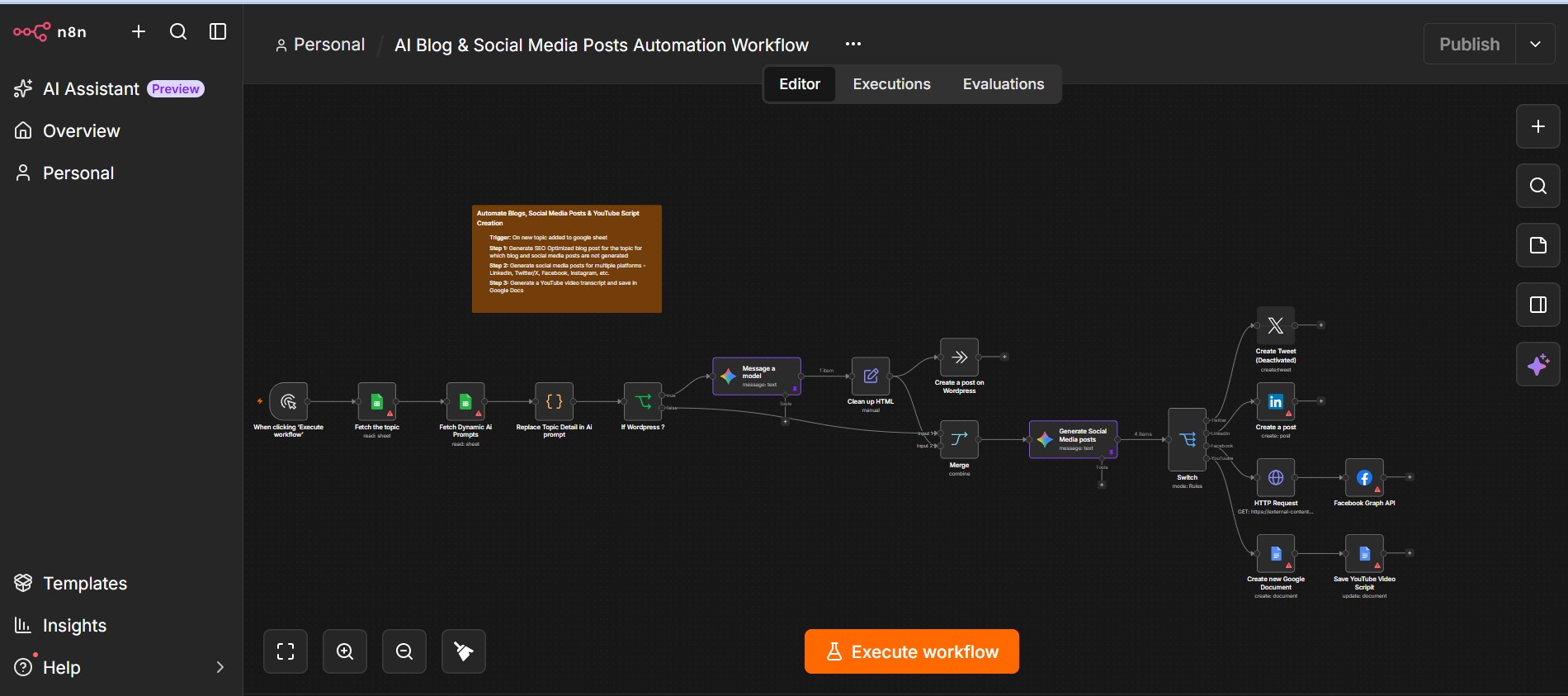Select the Switch node
Image resolution: width=1568 pixels, height=696 pixels.
coord(1188,440)
